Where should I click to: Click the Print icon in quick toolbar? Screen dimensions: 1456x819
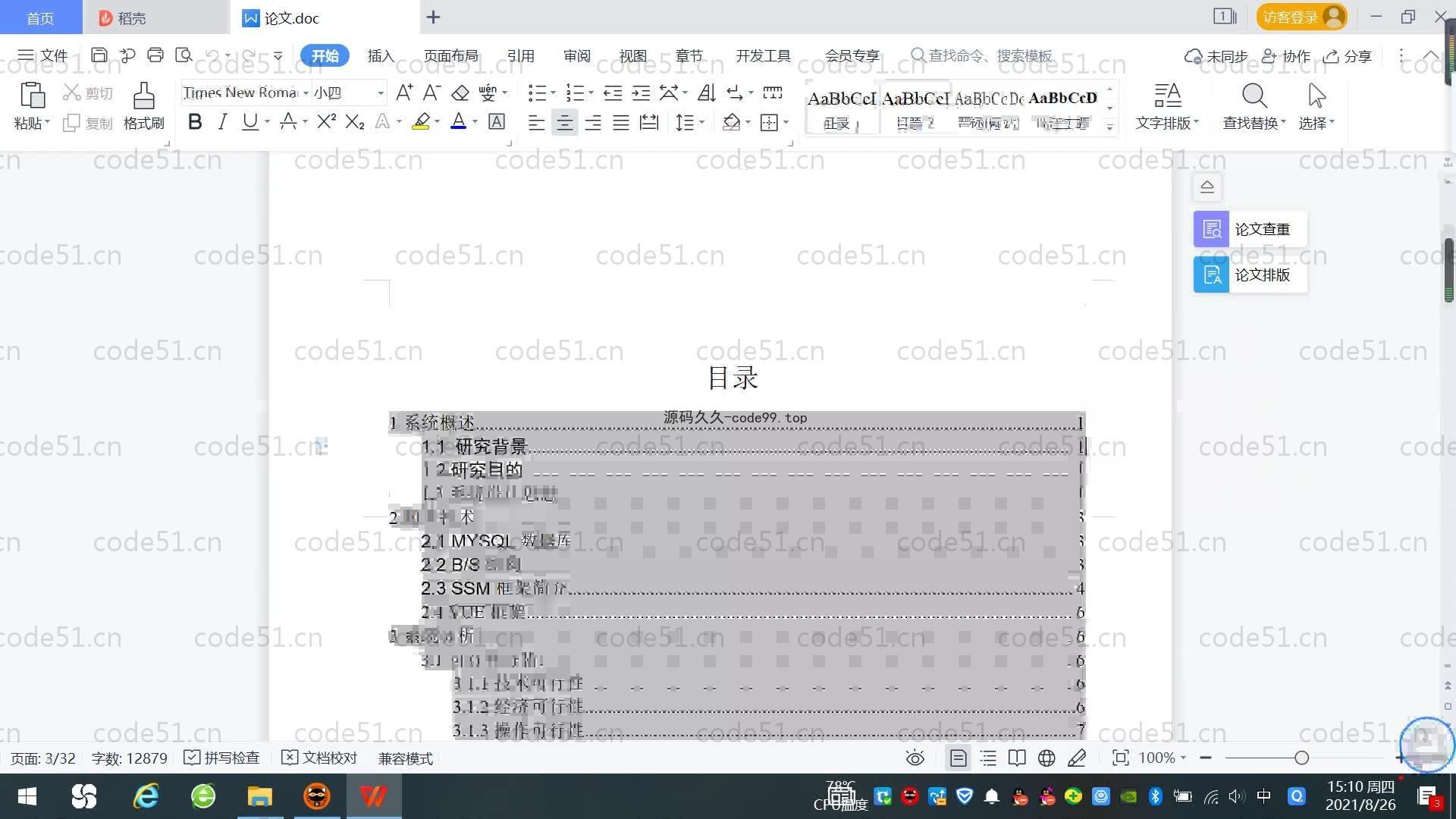click(x=155, y=55)
